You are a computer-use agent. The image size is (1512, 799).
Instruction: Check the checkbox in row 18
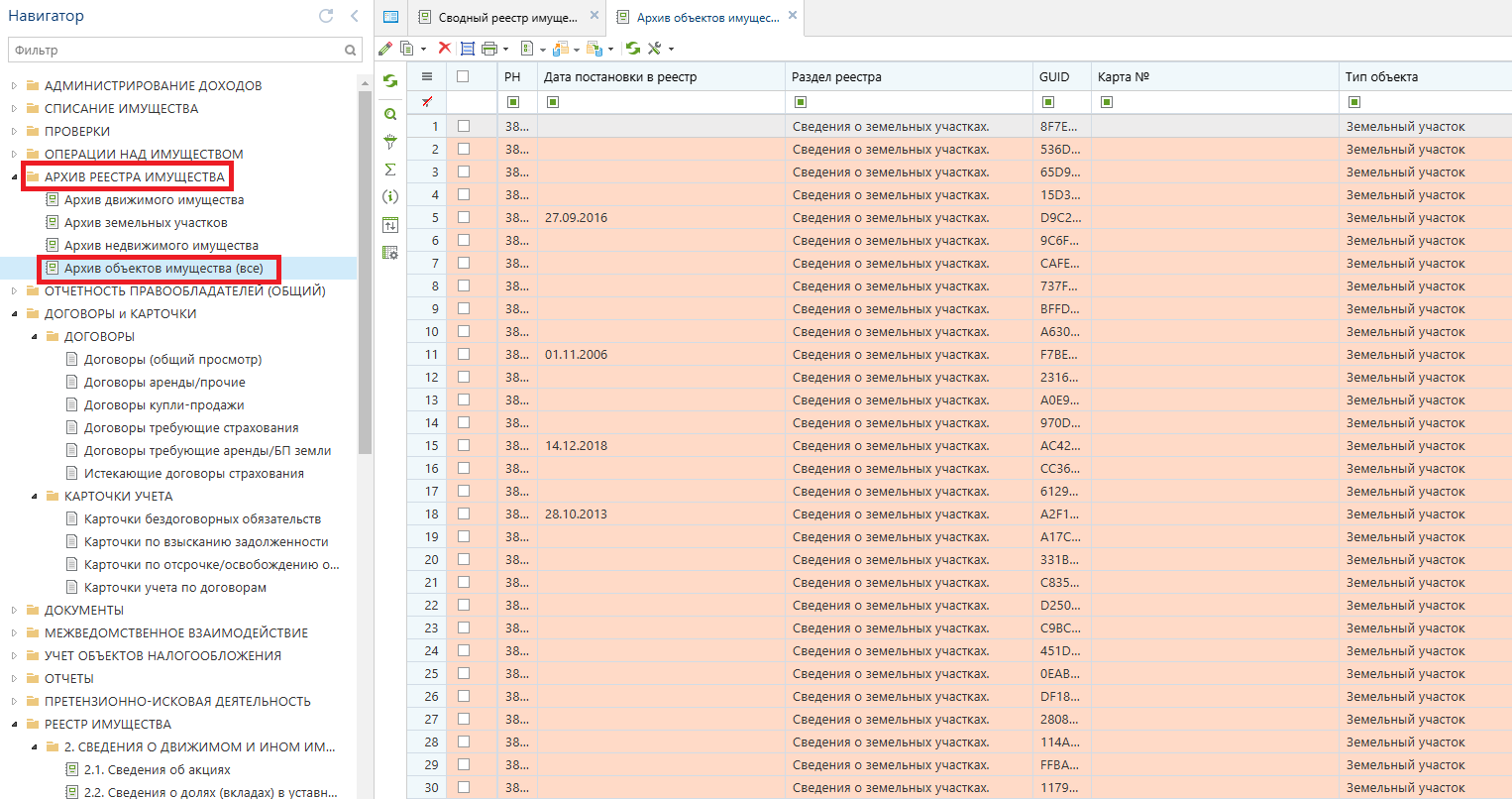464,514
